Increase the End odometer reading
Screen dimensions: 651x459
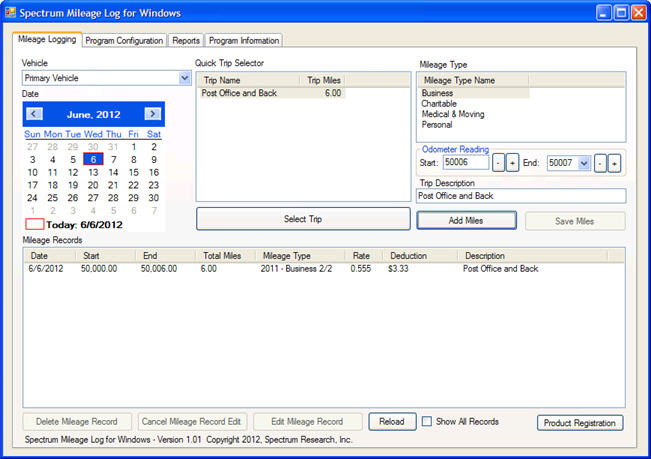614,163
